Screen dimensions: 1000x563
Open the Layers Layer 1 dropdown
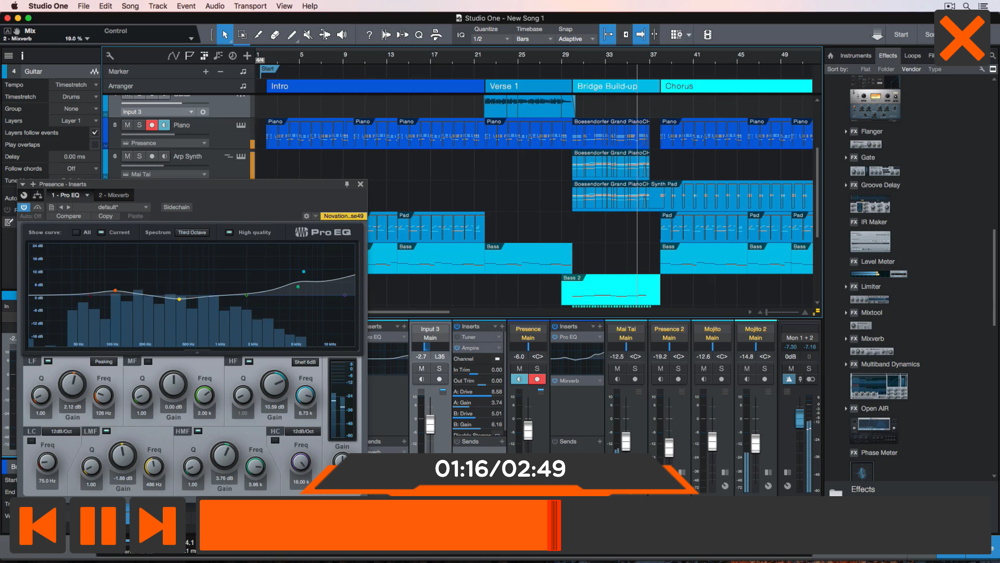tap(76, 121)
